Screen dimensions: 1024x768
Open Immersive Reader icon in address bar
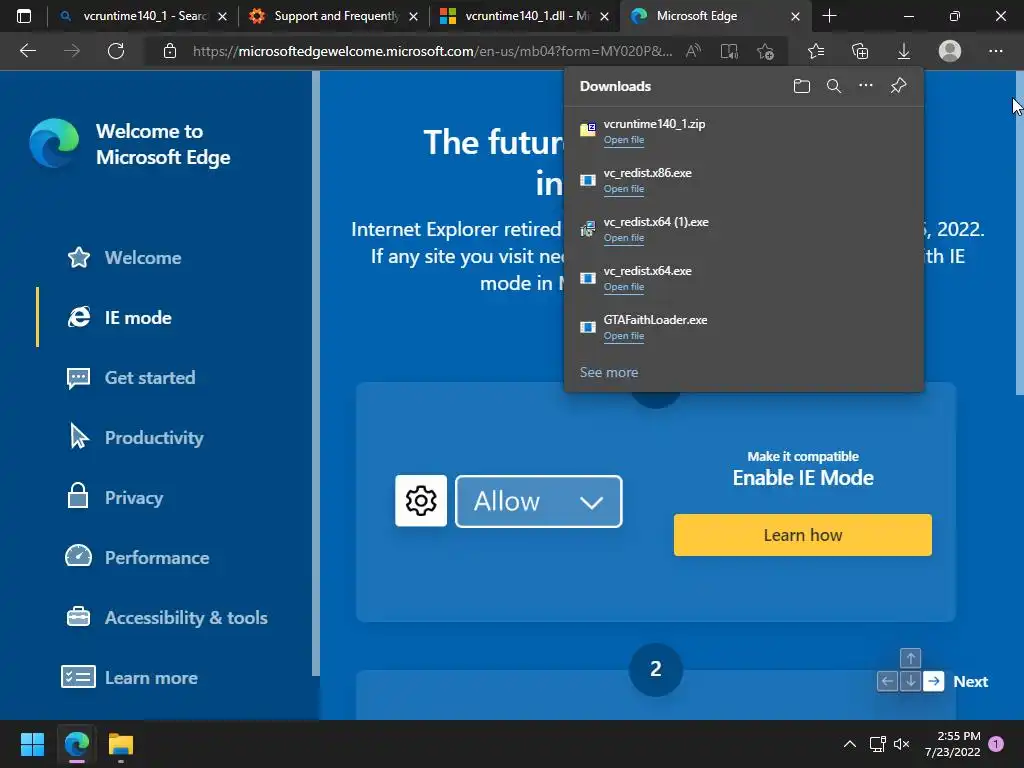pyautogui.click(x=729, y=51)
